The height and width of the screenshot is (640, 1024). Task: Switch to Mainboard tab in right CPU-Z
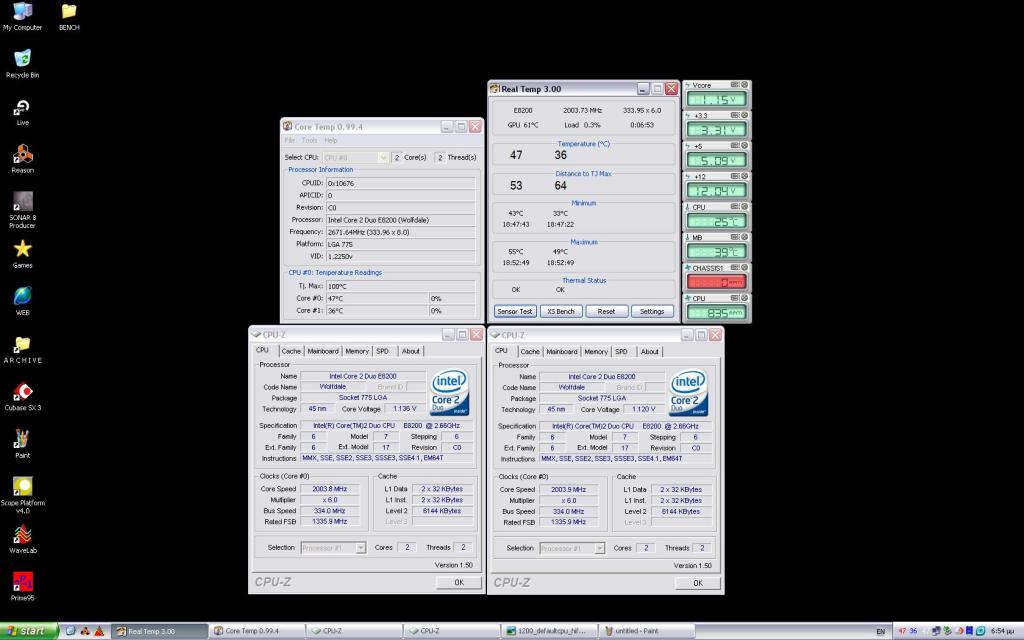(562, 352)
